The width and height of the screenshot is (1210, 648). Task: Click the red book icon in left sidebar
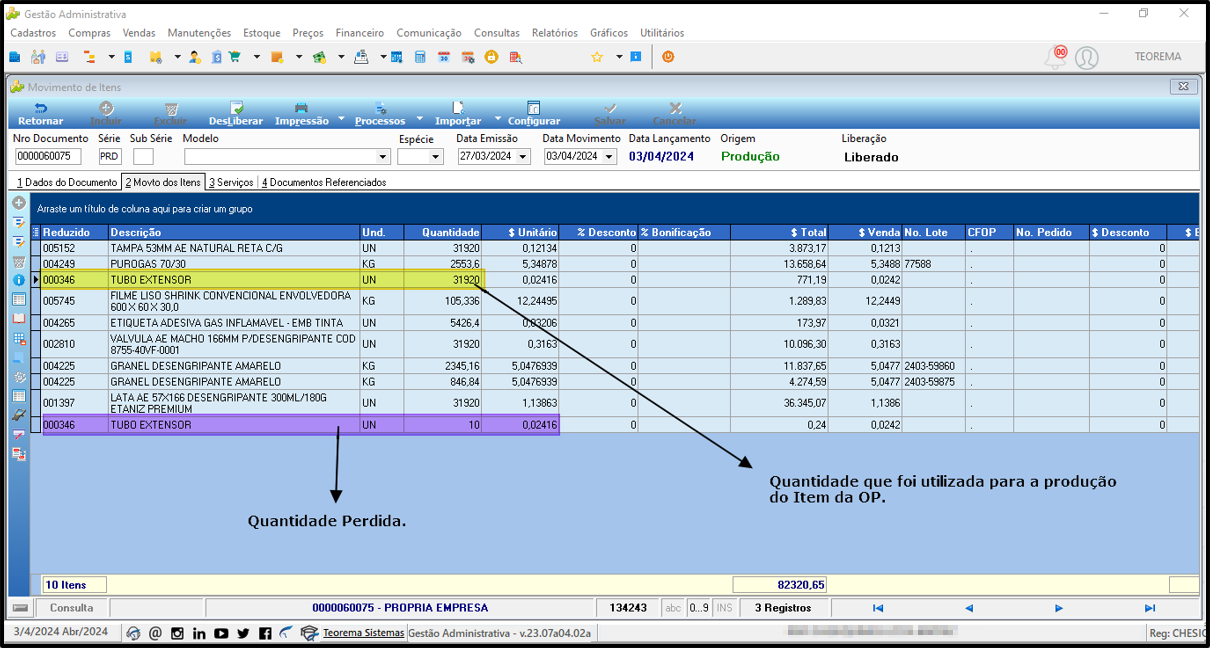pyautogui.click(x=19, y=319)
